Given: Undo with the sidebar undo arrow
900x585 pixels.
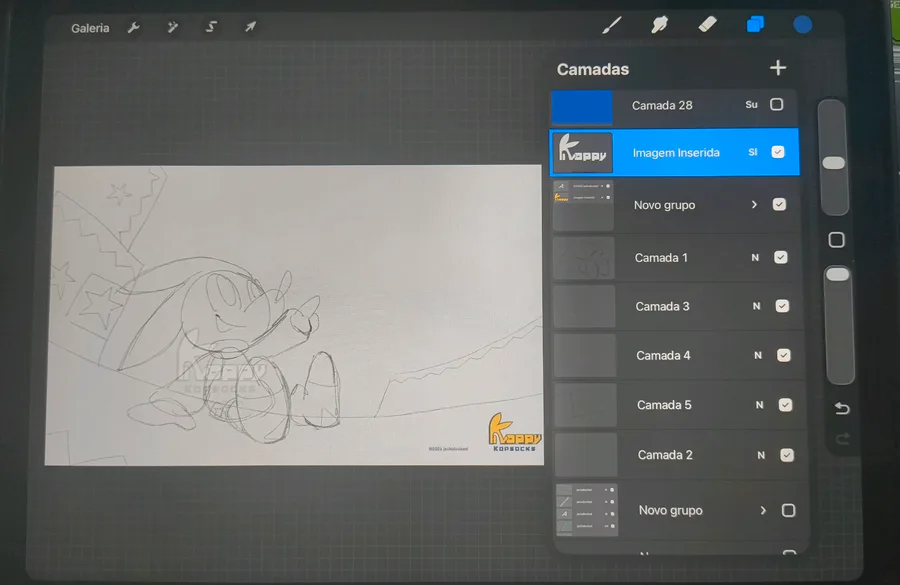Looking at the screenshot, I should tap(842, 408).
